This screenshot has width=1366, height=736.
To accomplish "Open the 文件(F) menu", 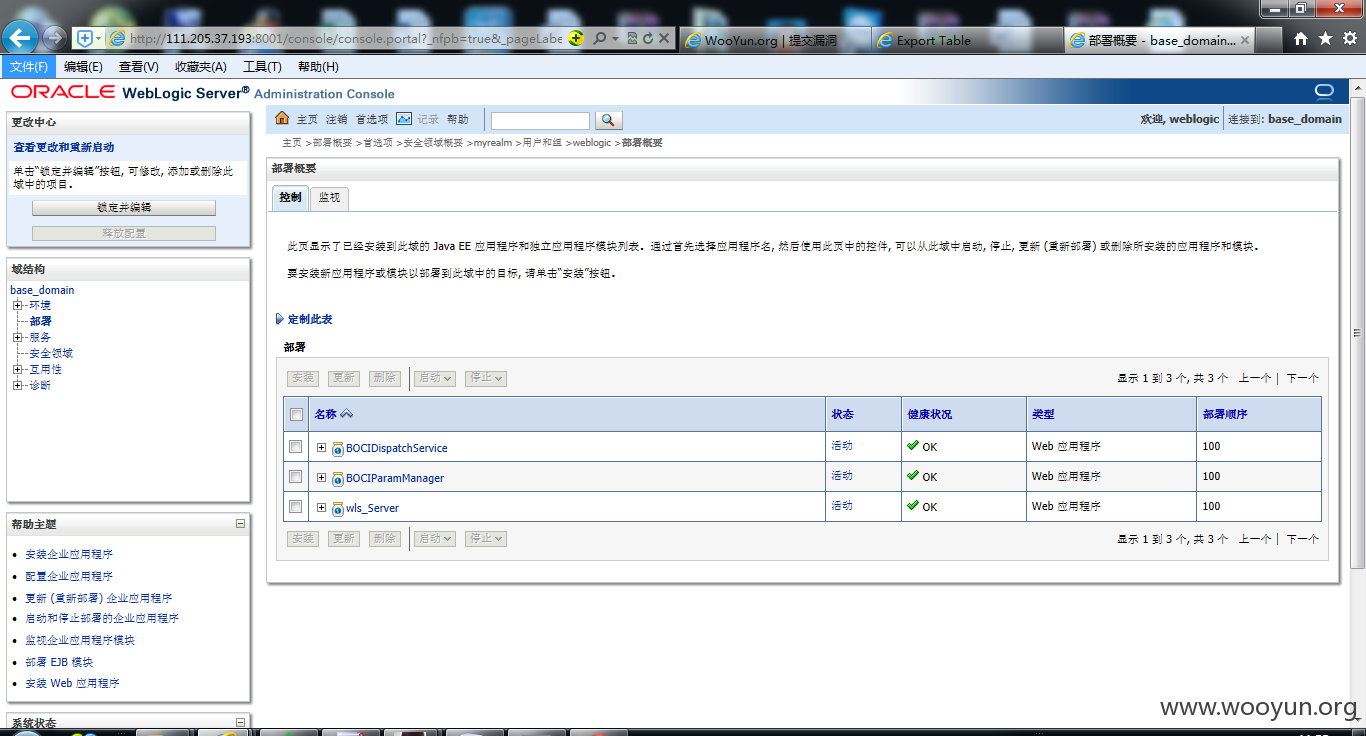I will pos(28,67).
